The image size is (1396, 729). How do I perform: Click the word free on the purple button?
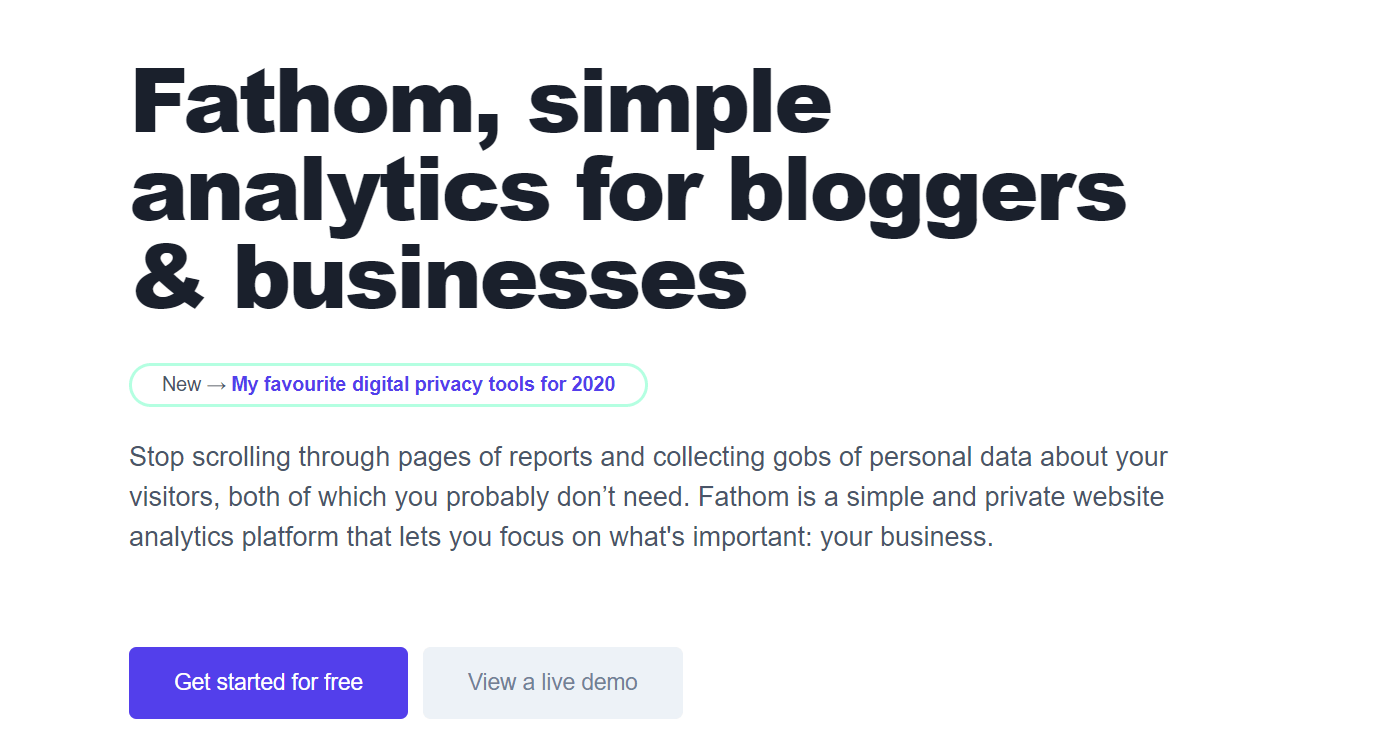(x=343, y=683)
